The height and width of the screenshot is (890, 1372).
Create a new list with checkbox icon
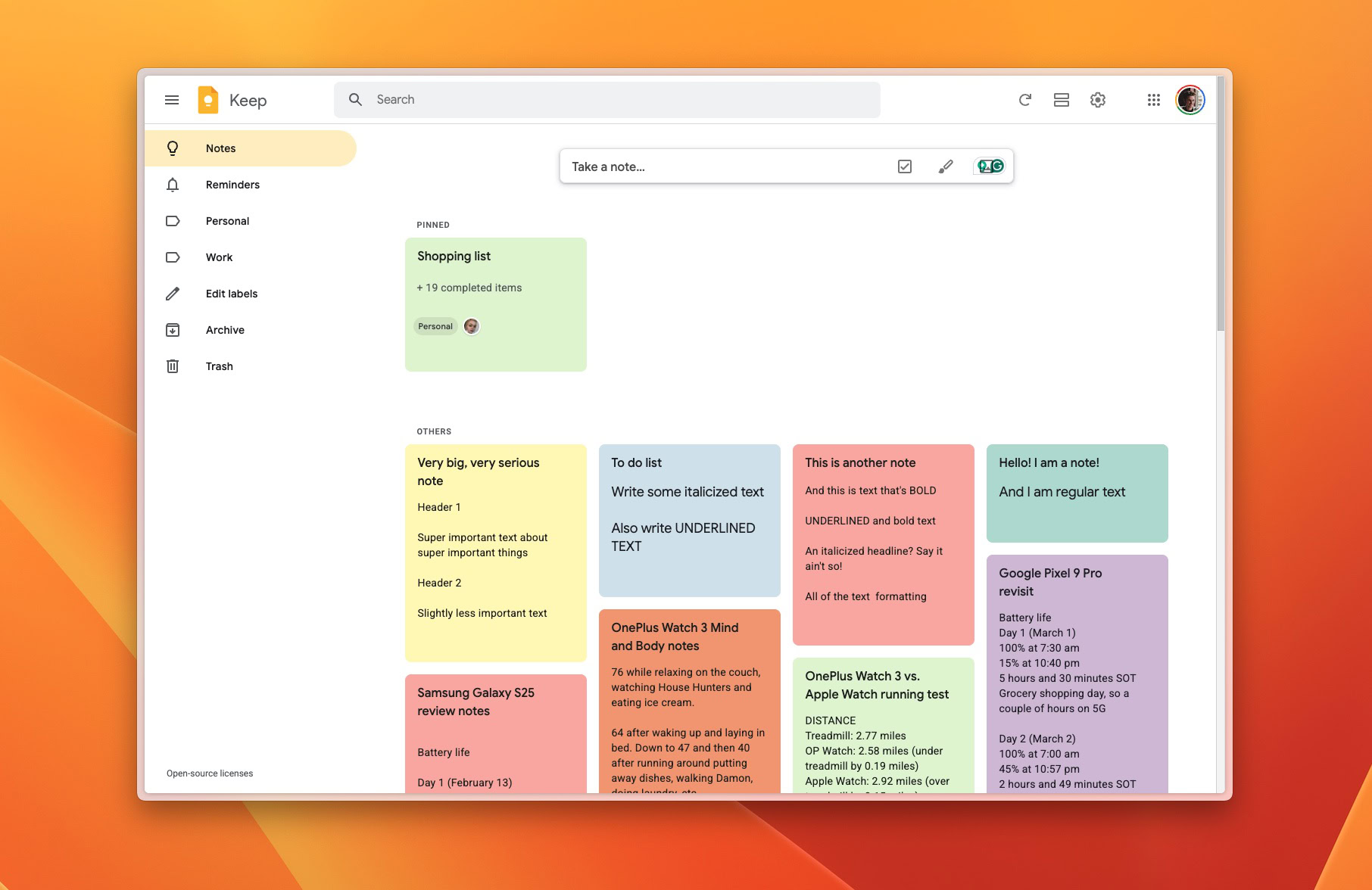[904, 166]
